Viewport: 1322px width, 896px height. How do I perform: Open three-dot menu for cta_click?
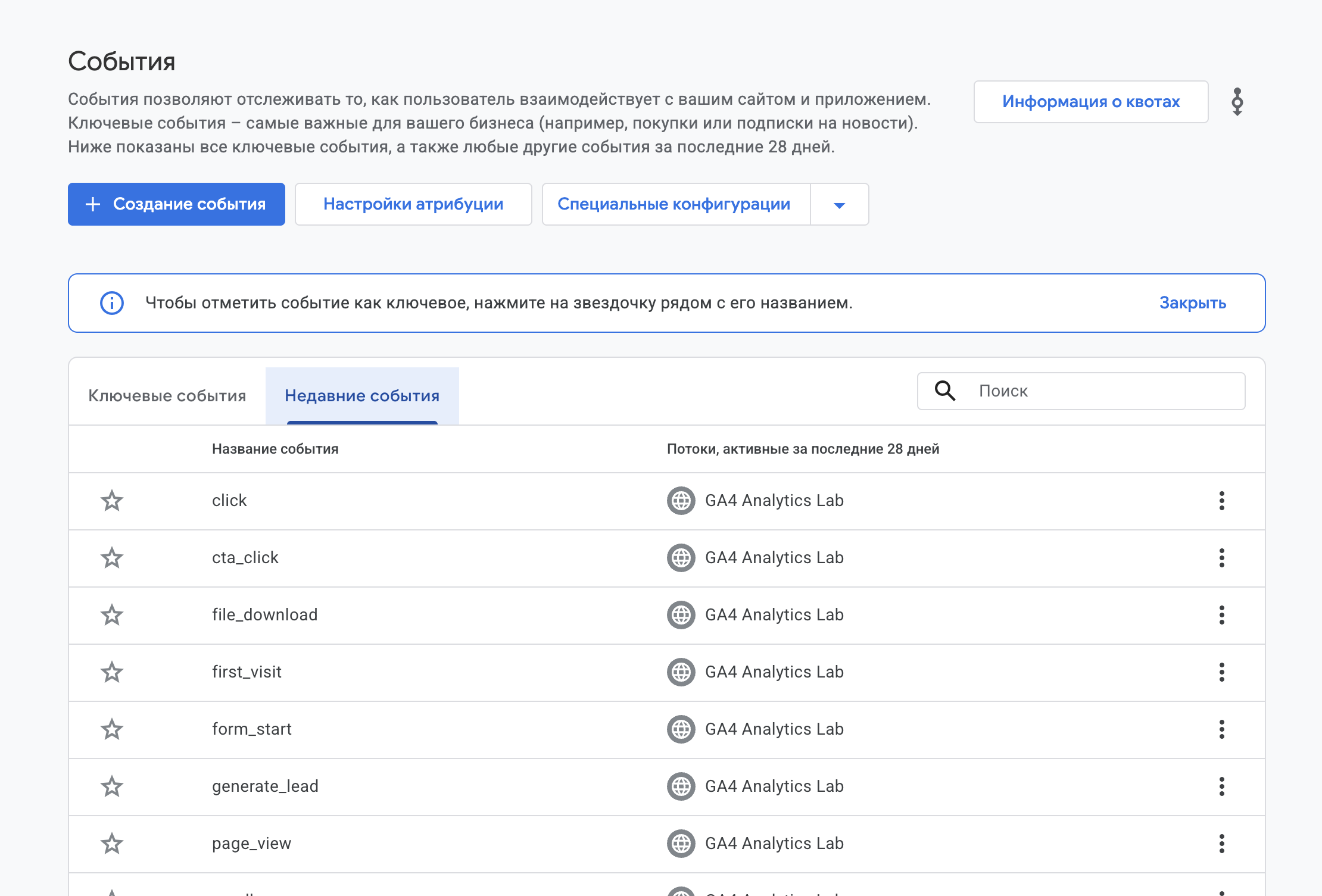click(x=1222, y=558)
